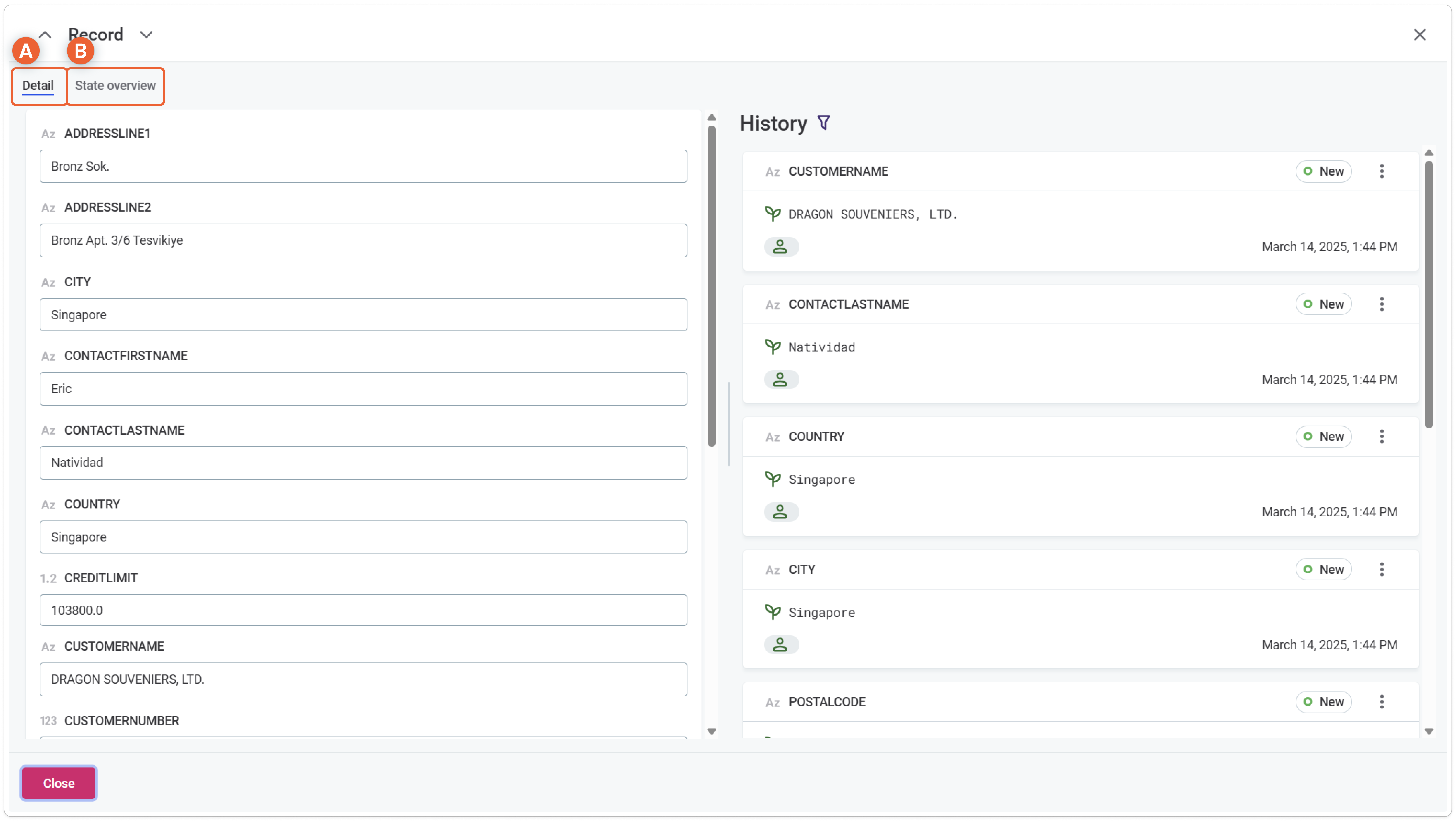
Task: Click the History filter icon
Action: (x=824, y=122)
